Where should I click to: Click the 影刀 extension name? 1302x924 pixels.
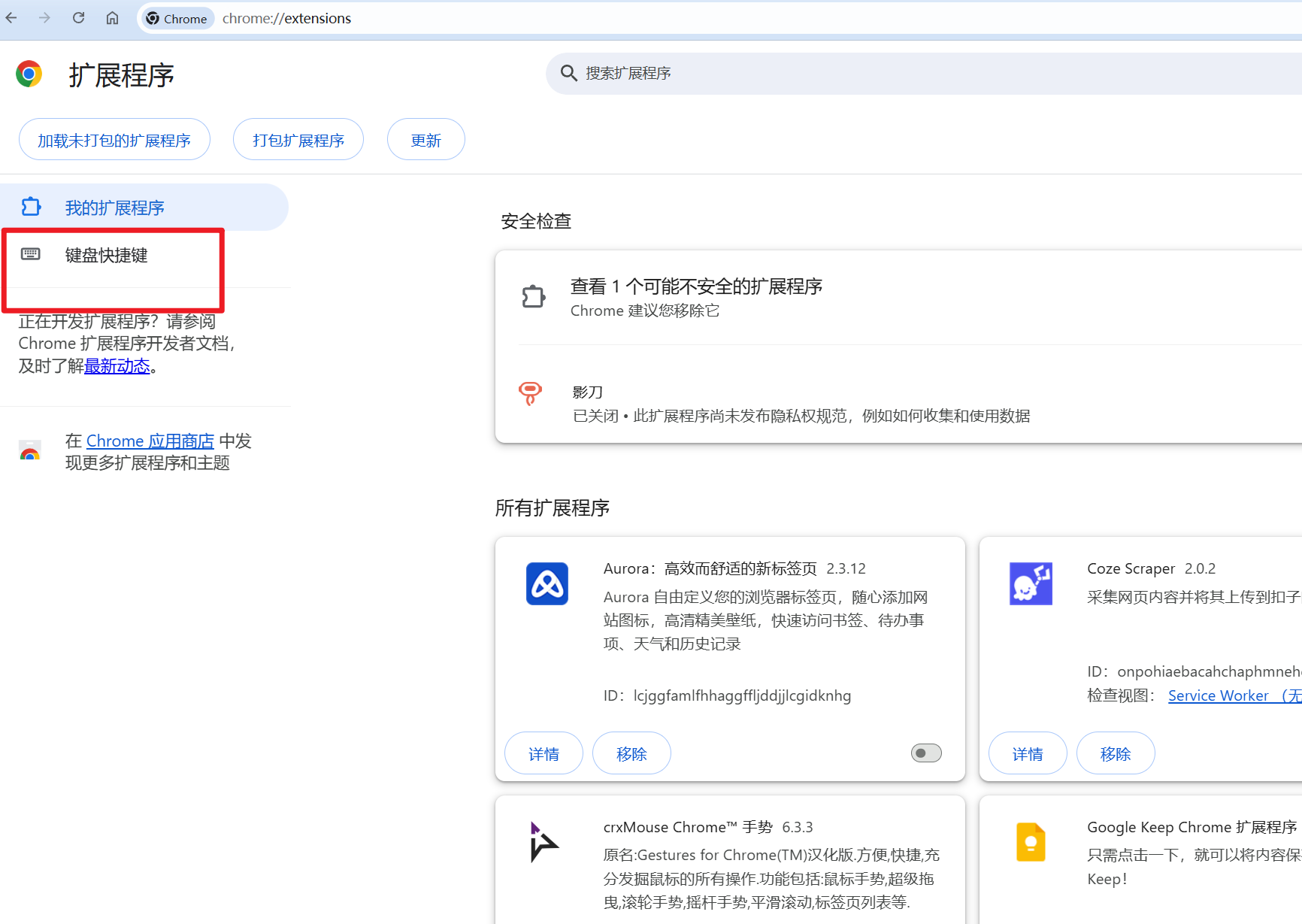(x=588, y=392)
